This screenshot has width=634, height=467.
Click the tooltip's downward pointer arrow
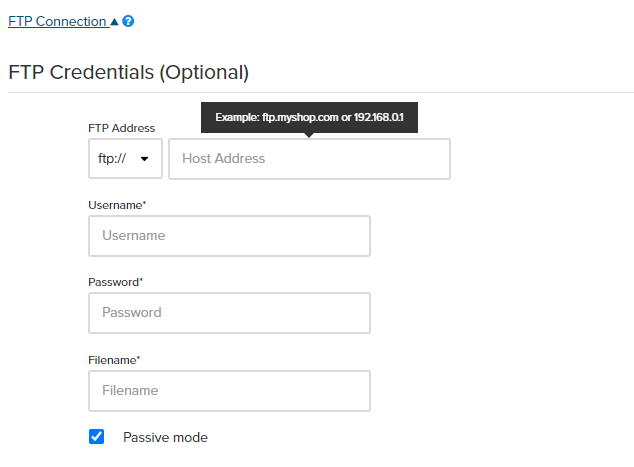(309, 135)
